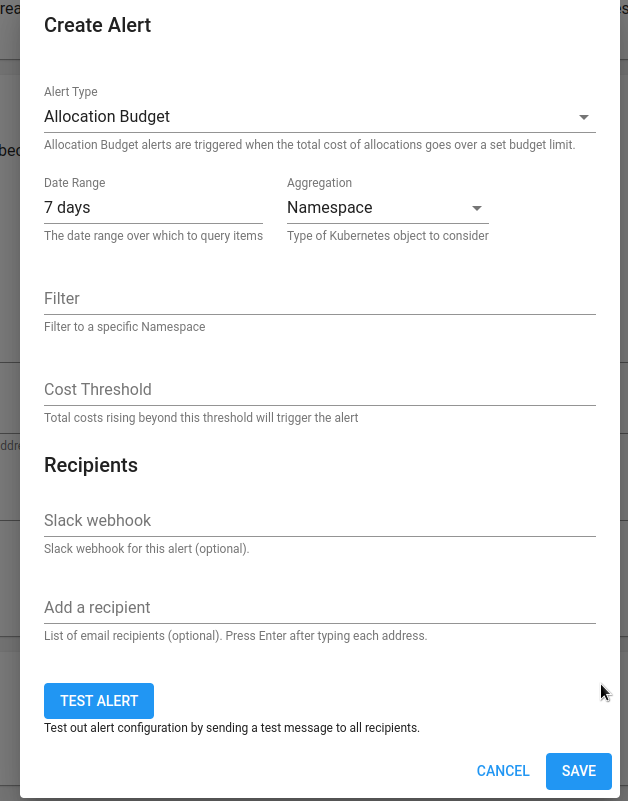Click the 'Filter to a specific Namespace' hint
The image size is (628, 801).
point(125,326)
